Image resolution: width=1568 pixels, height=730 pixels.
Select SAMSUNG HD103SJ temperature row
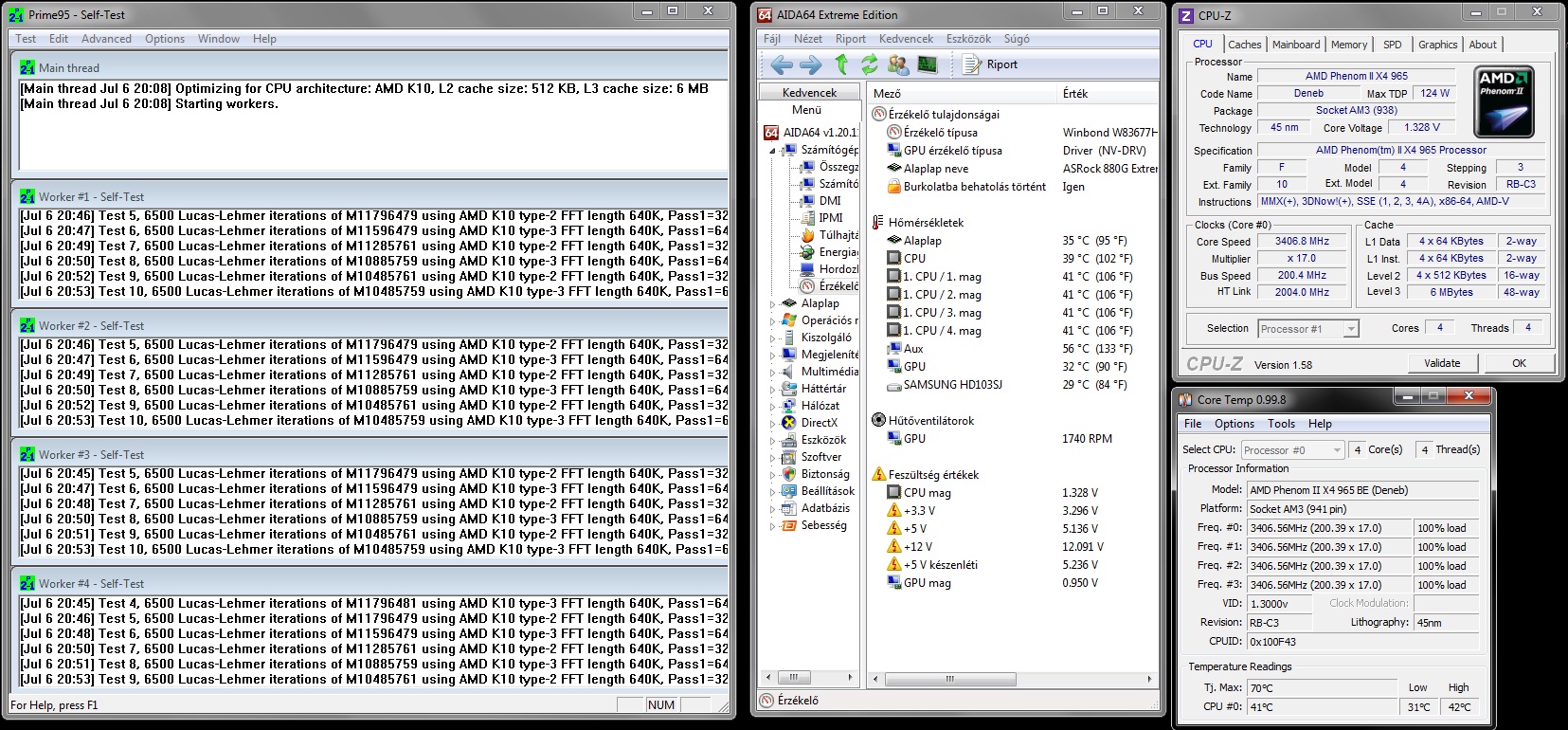1013,385
